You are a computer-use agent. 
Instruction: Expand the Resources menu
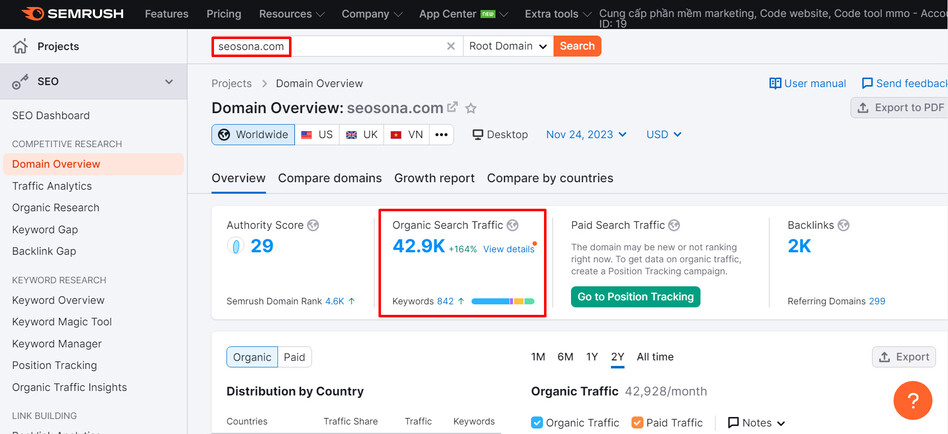(x=291, y=13)
